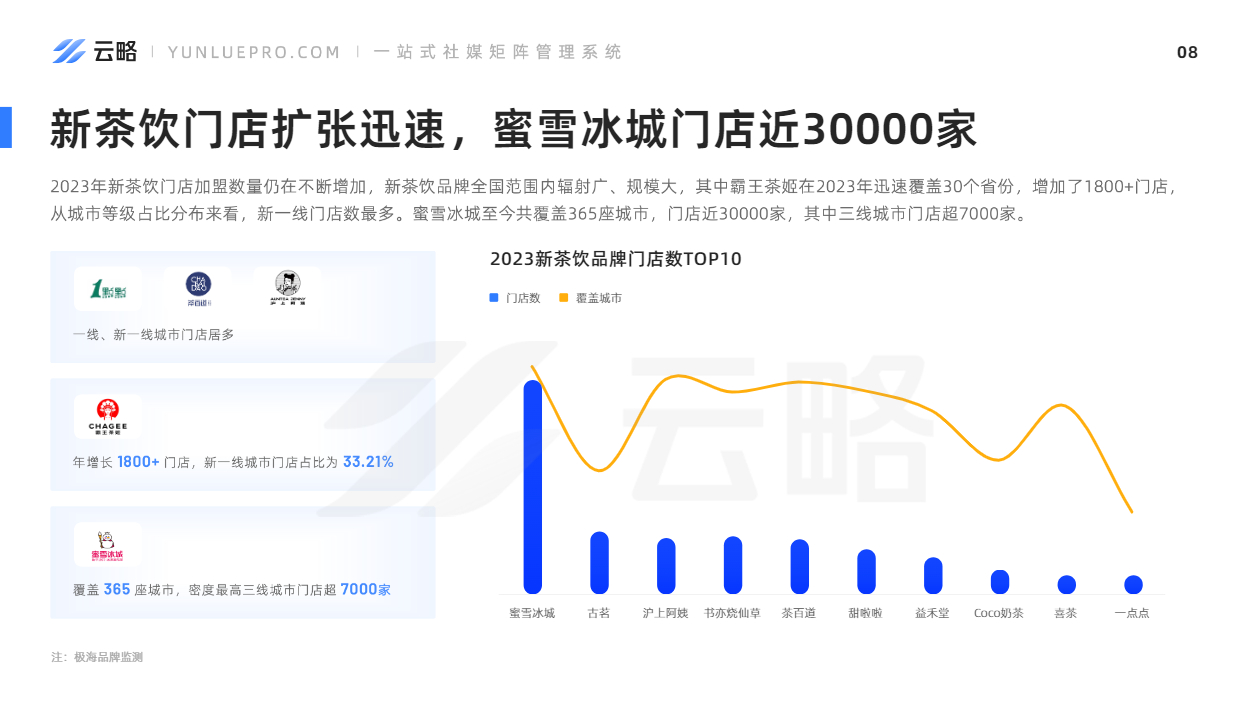This screenshot has width=1250, height=703.
Task: Select the 门店数 legend label
Action: pyautogui.click(x=522, y=298)
